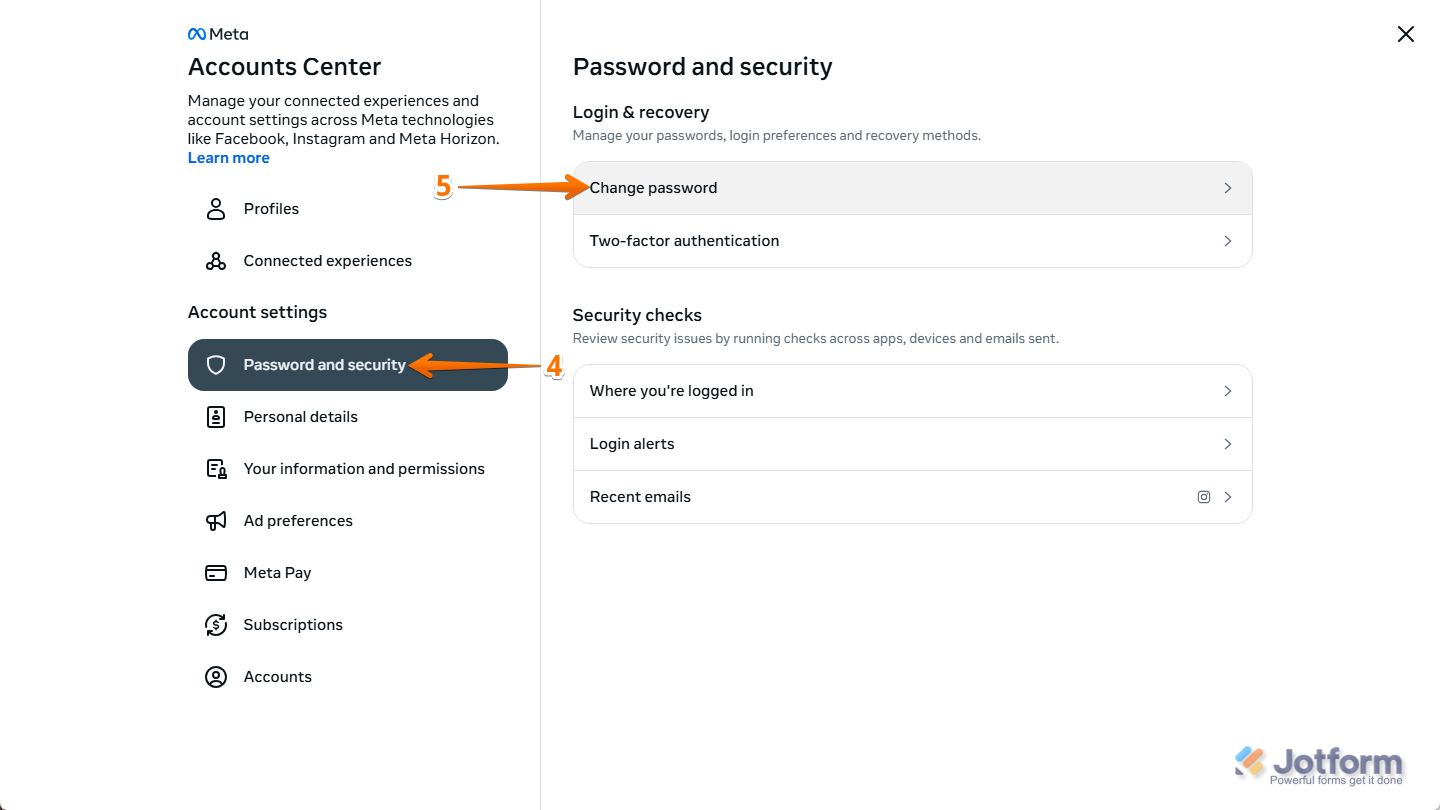The image size is (1440, 810).
Task: Click the Password and security shield icon
Action: pos(216,365)
